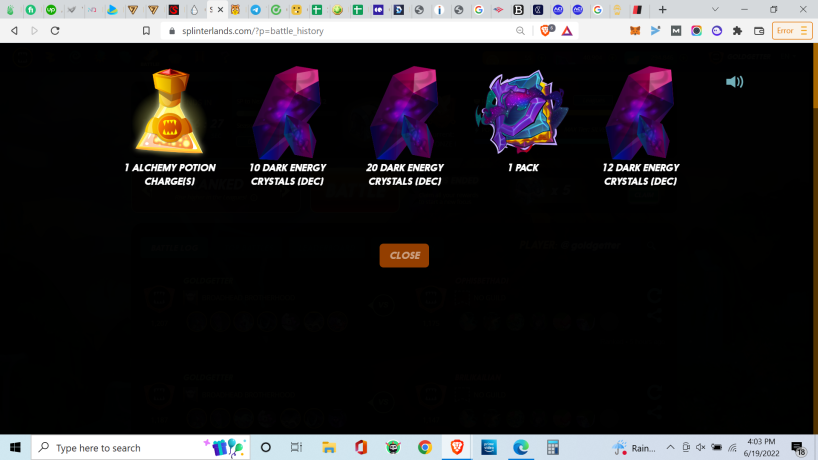Image resolution: width=818 pixels, height=460 pixels.
Task: Open File Explorer from taskbar
Action: [329, 447]
